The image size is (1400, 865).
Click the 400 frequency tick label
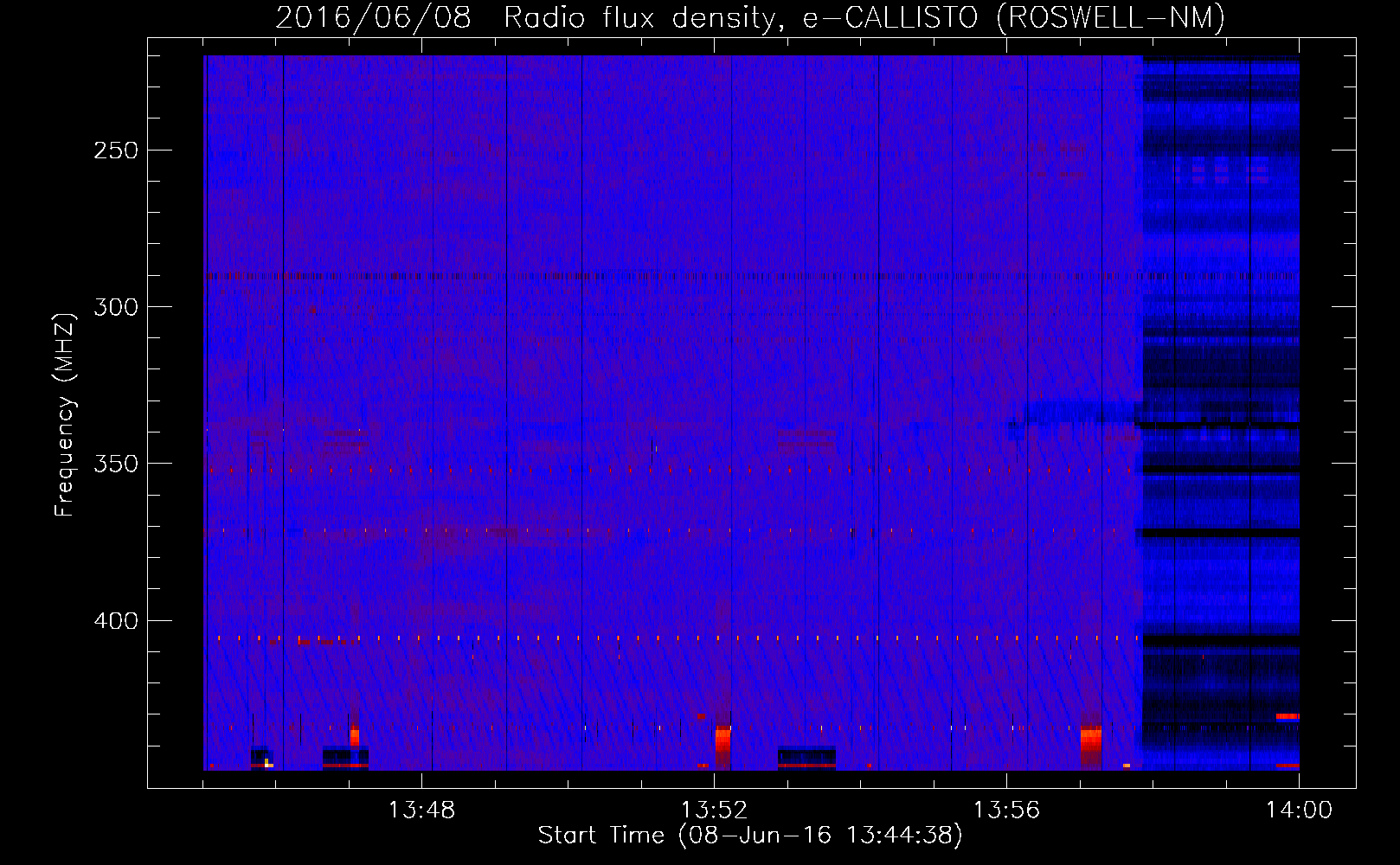tap(116, 621)
